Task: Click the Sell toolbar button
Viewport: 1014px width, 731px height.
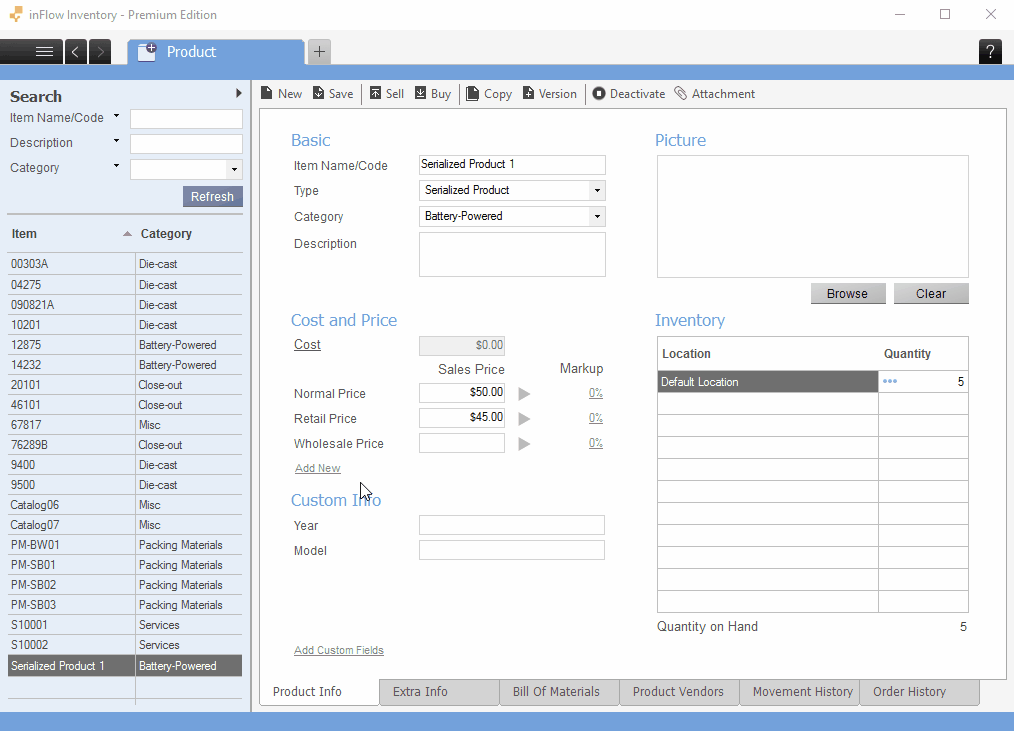Action: (387, 94)
